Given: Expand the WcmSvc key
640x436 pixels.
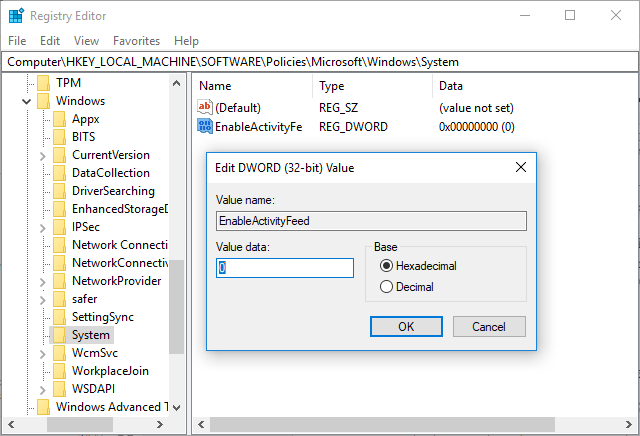Looking at the screenshot, I should (42, 354).
